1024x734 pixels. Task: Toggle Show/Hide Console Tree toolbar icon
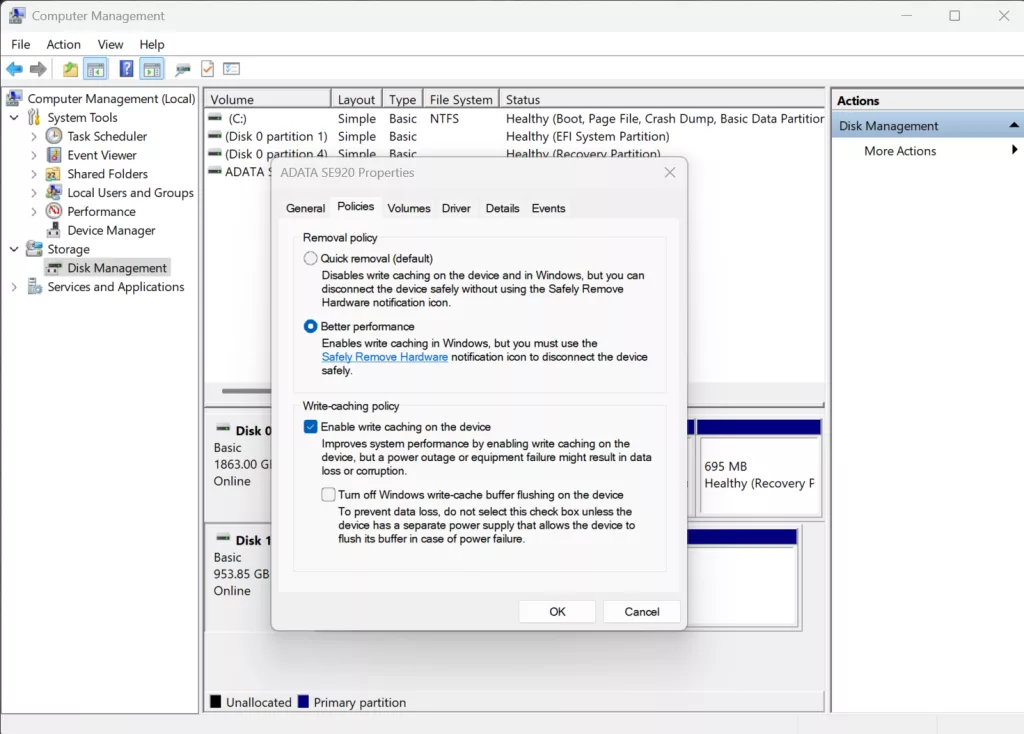(x=96, y=69)
